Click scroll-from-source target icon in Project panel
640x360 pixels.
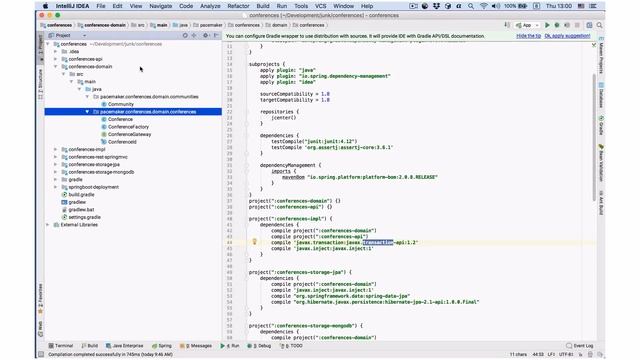(185, 36)
